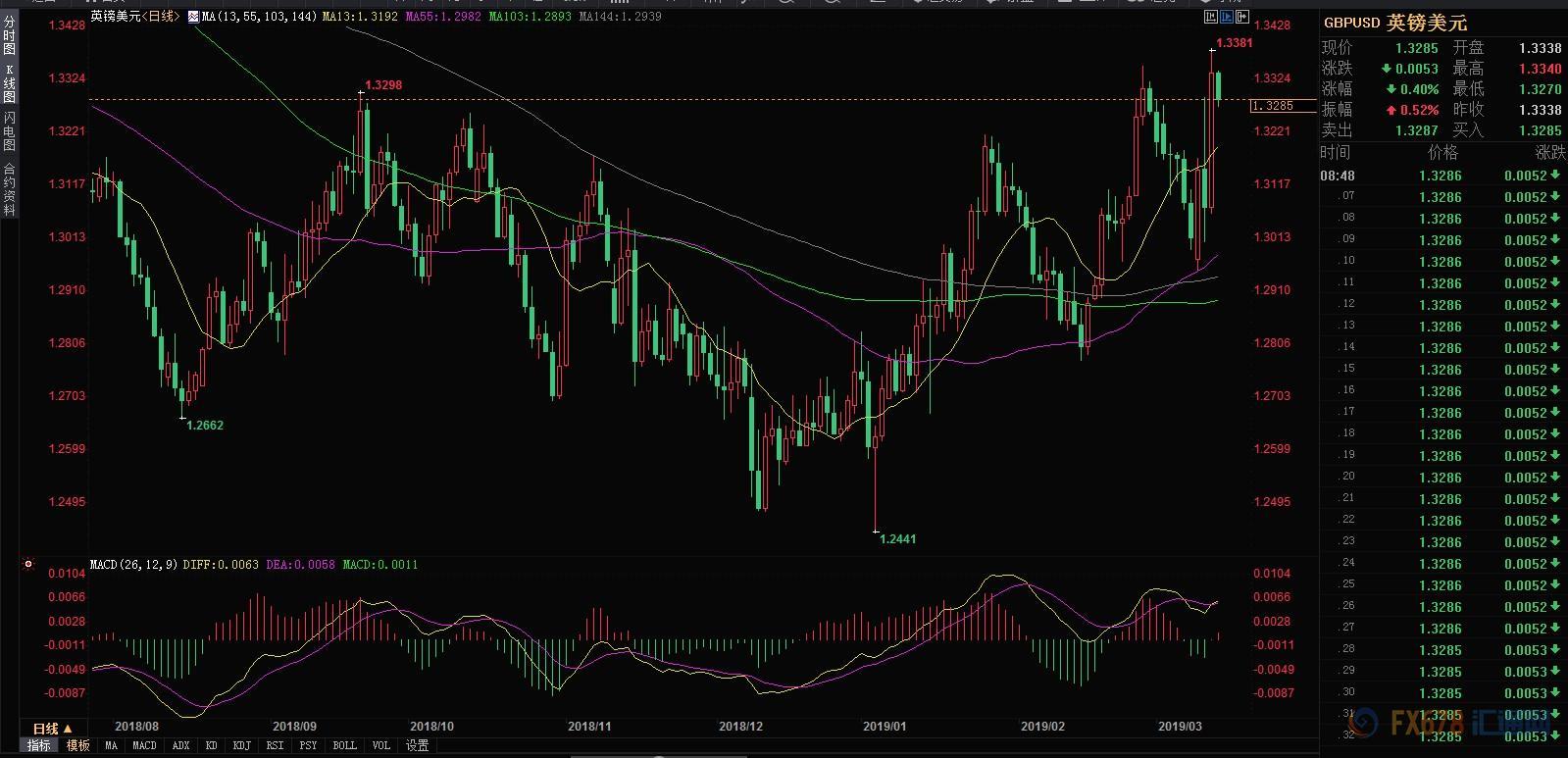This screenshot has height=758, width=1568.
Task: Click the 开盘 value 1.3338
Action: point(1540,48)
